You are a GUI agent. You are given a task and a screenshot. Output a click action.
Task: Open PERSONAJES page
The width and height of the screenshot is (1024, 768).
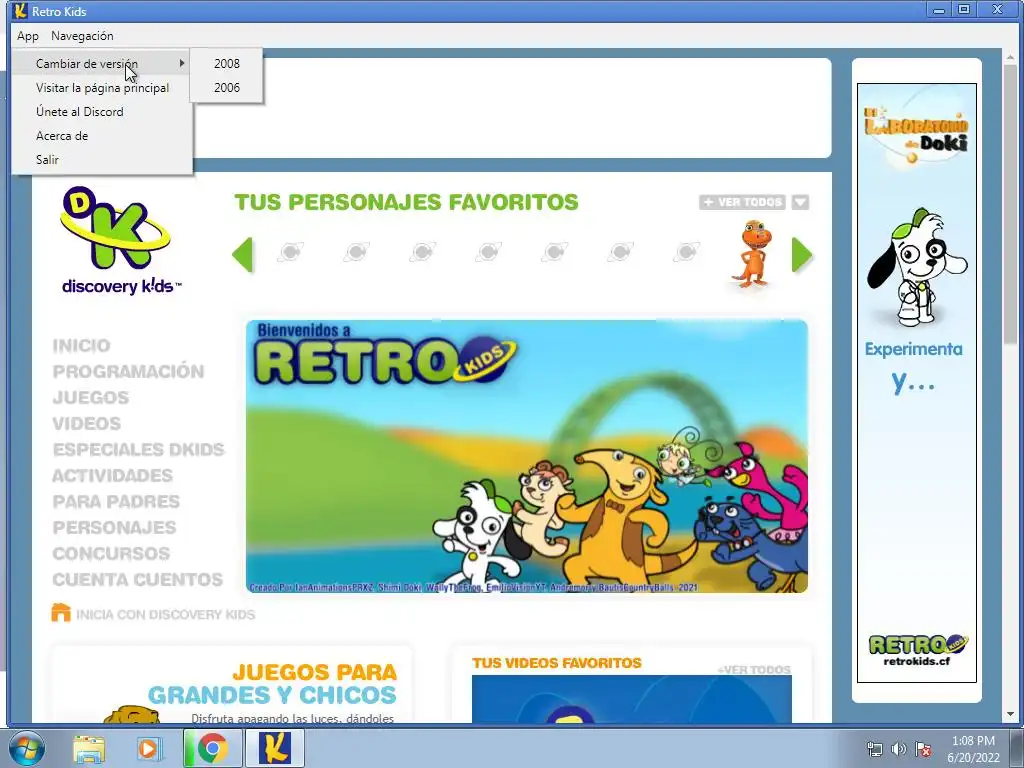114,528
